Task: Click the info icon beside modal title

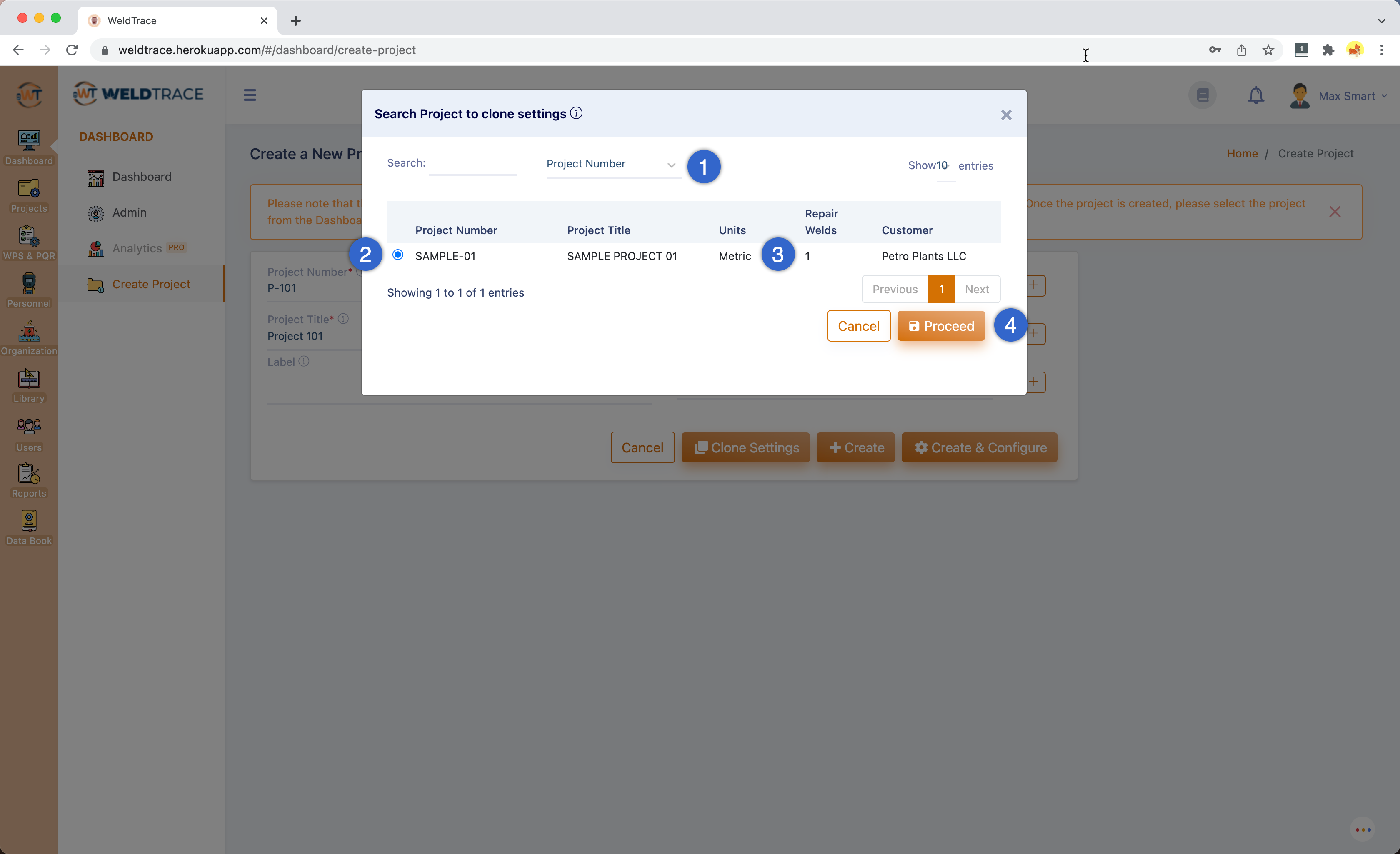Action: (x=576, y=113)
